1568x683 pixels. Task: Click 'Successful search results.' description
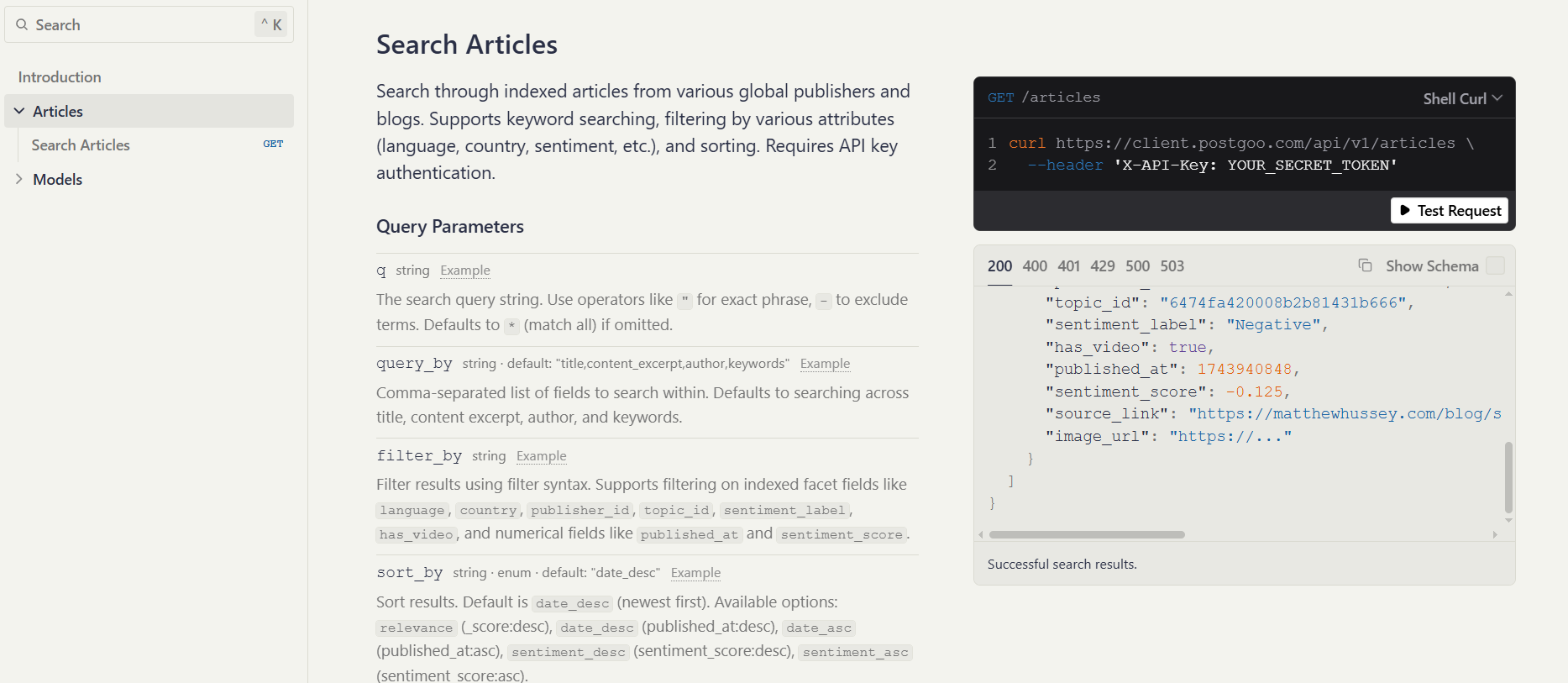point(1062,565)
